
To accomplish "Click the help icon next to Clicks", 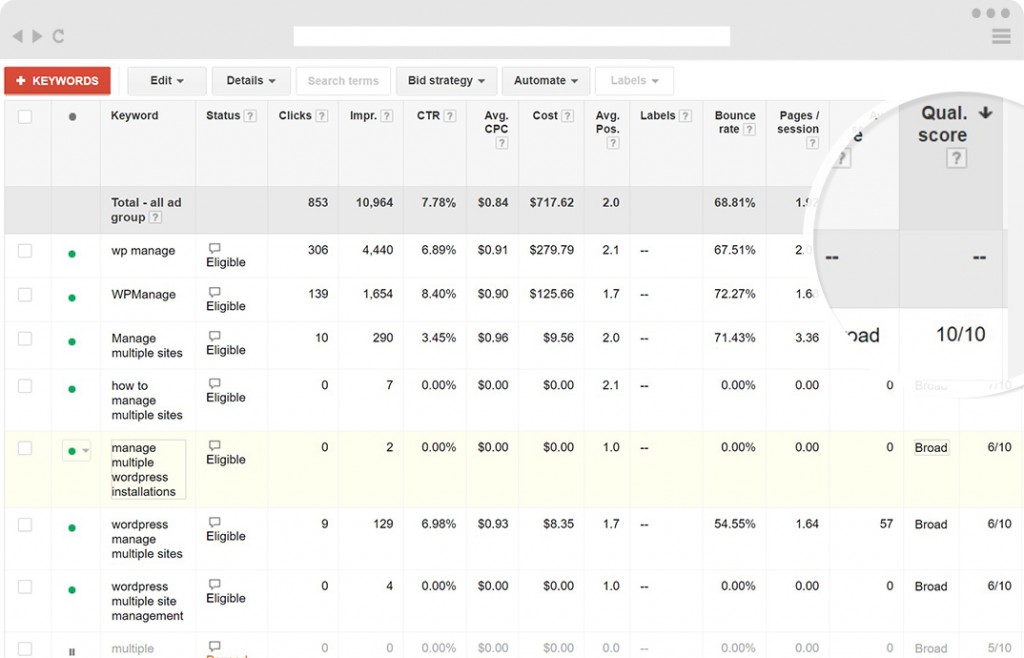I will pos(322,116).
